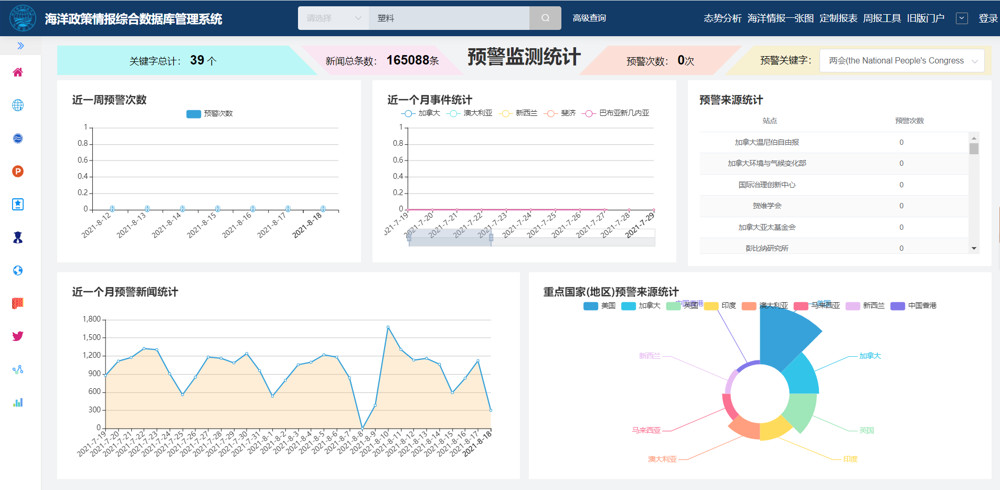Click the 登录 login link
The height and width of the screenshot is (490, 1000).
(988, 18)
